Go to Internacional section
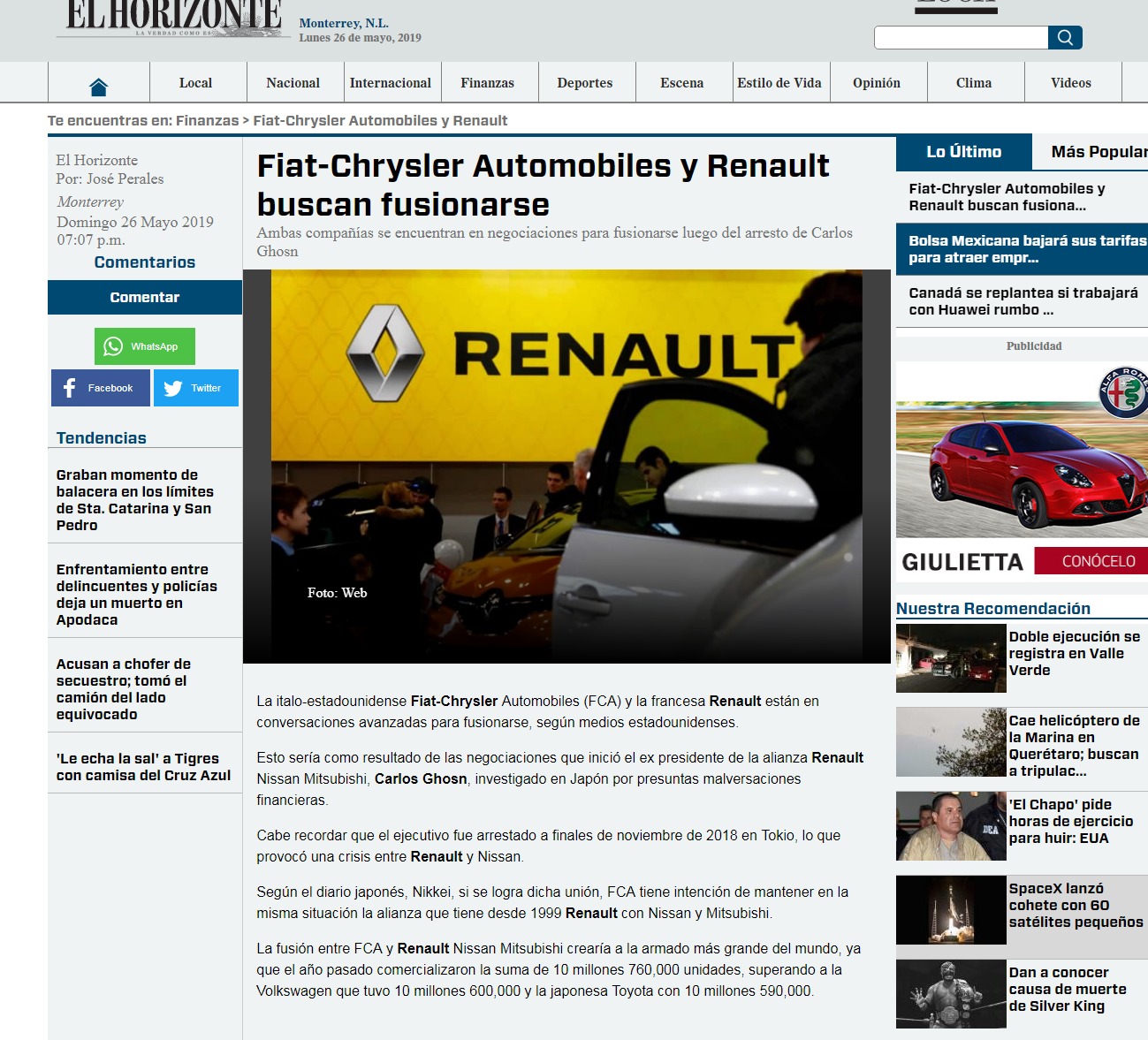 pyautogui.click(x=391, y=82)
